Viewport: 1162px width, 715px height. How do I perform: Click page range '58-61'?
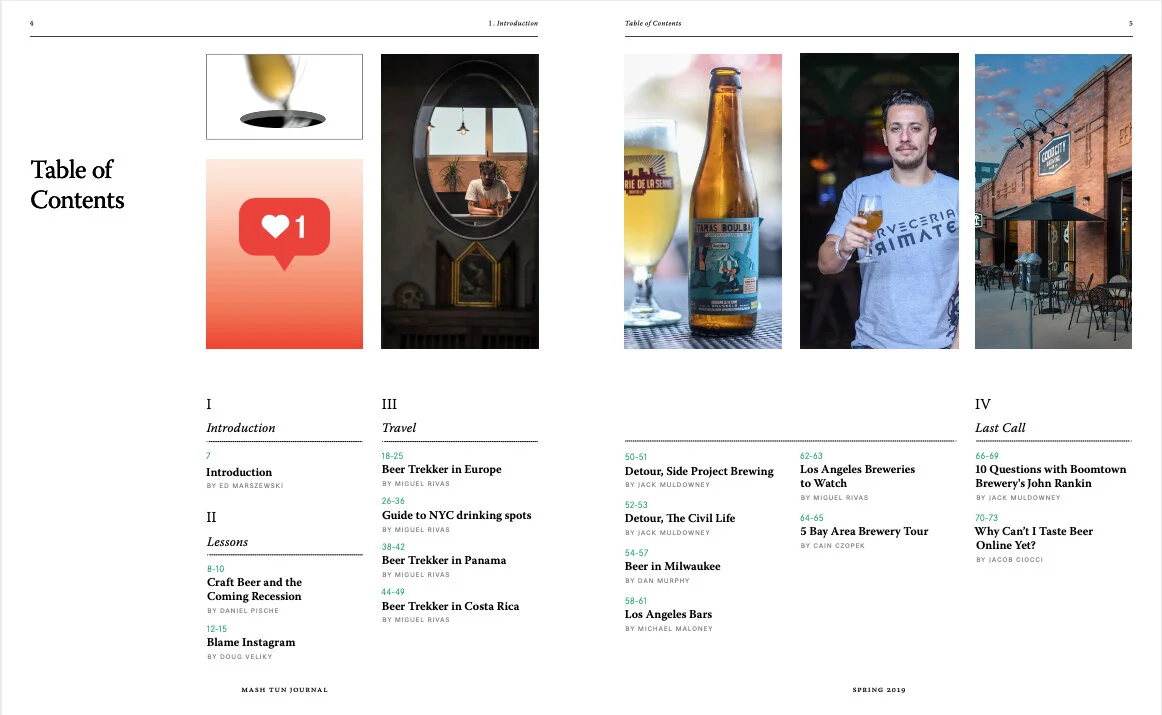click(636, 601)
